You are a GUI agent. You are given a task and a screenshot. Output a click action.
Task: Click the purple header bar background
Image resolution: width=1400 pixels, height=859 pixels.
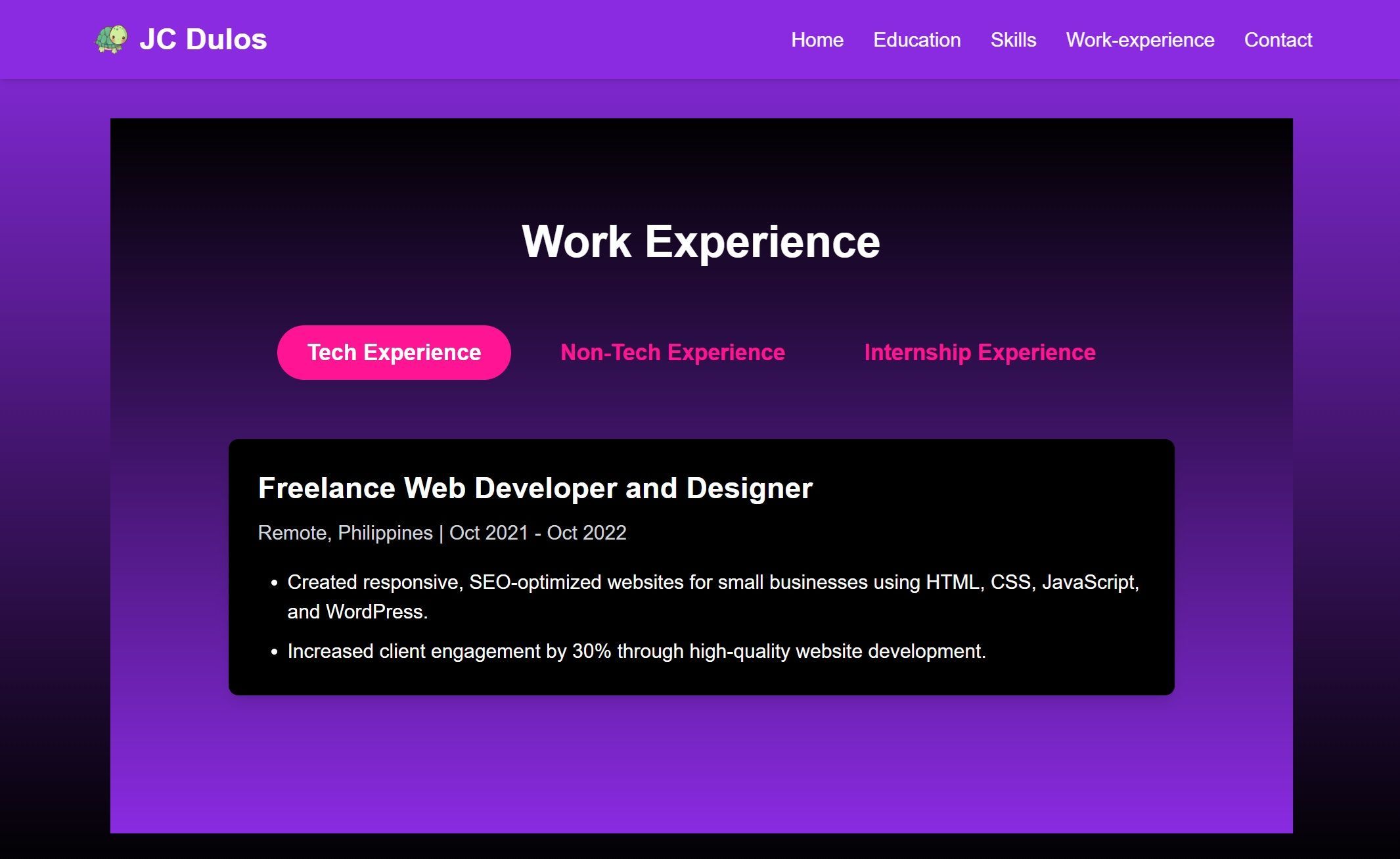click(x=526, y=39)
